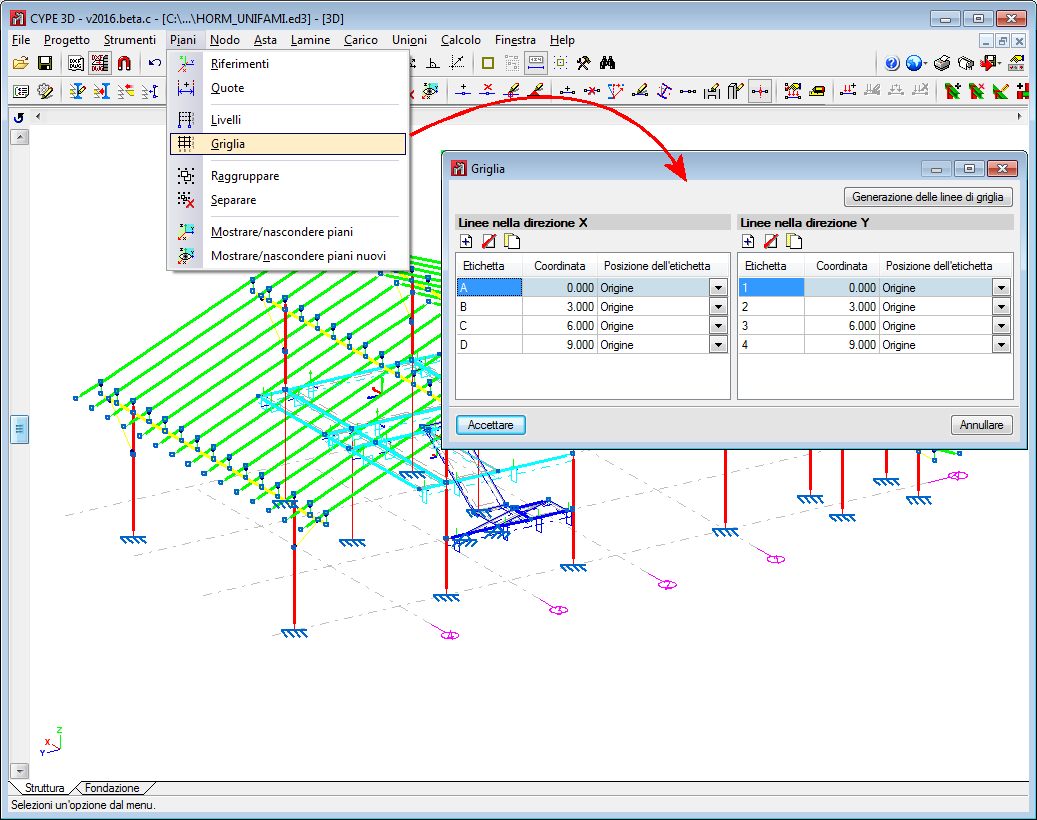Add new line in Y direction list
This screenshot has width=1037, height=820.
(x=748, y=241)
